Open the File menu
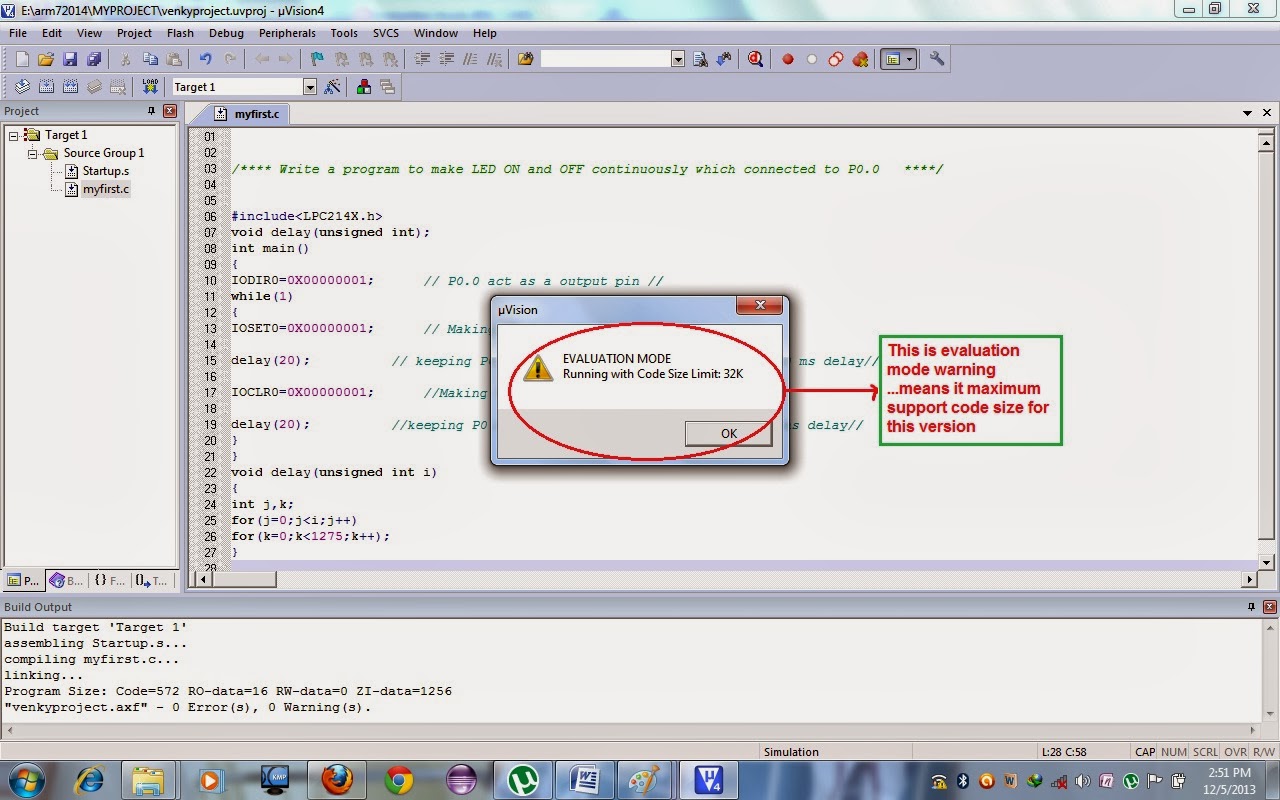This screenshot has width=1280, height=800. click(x=18, y=33)
